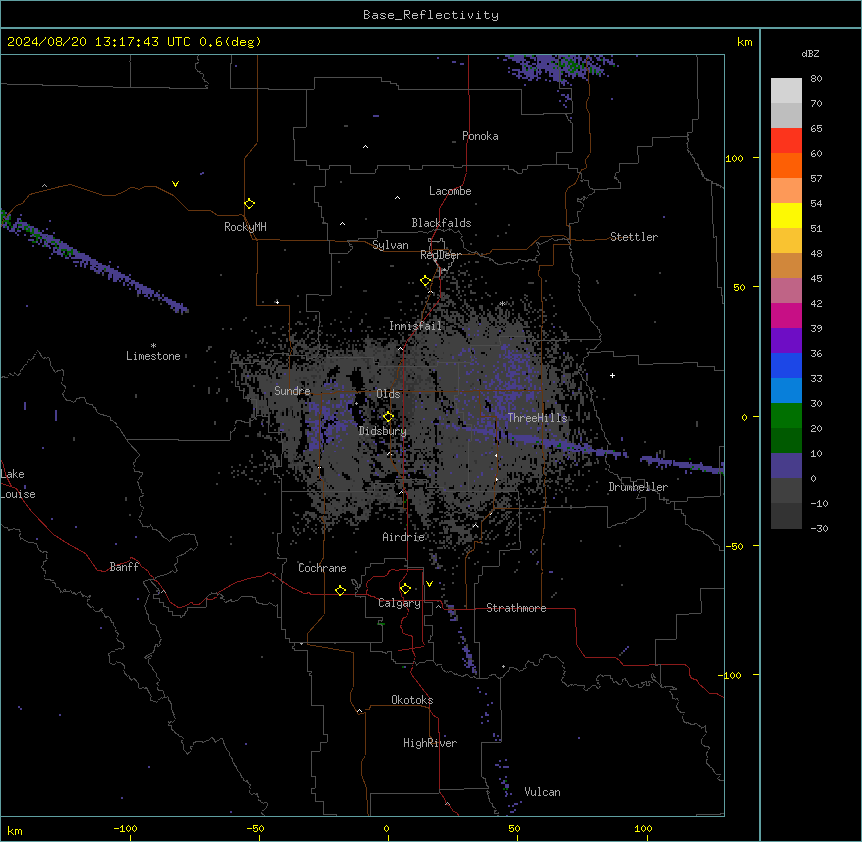Image resolution: width=862 pixels, height=842 pixels.
Task: Pick the yellow legend swatch between 54 and 51
Action: point(786,215)
